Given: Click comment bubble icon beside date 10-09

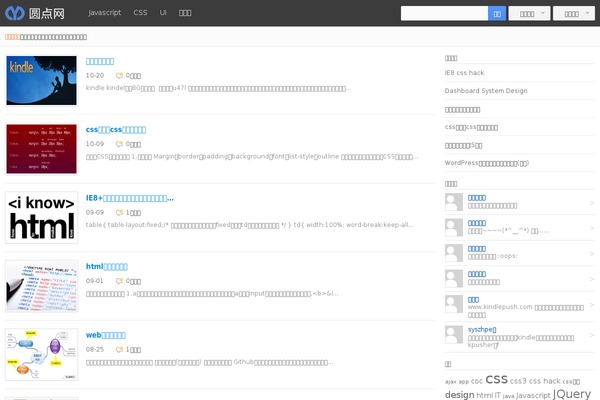Looking at the screenshot, I should point(119,144).
